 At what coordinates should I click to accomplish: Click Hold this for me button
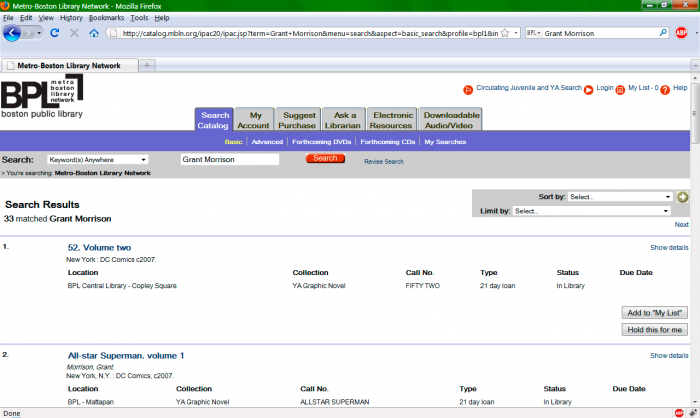[654, 330]
